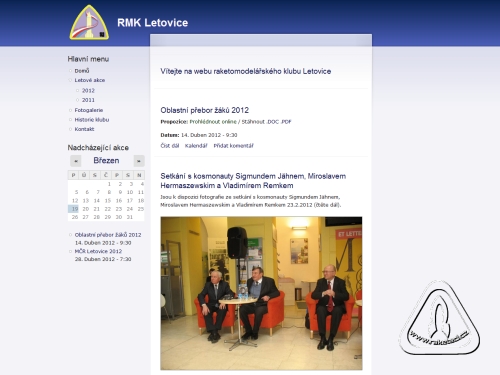This screenshot has height=375, width=500.
Task: Select March 1 in the calendar
Action: (x=109, y=184)
